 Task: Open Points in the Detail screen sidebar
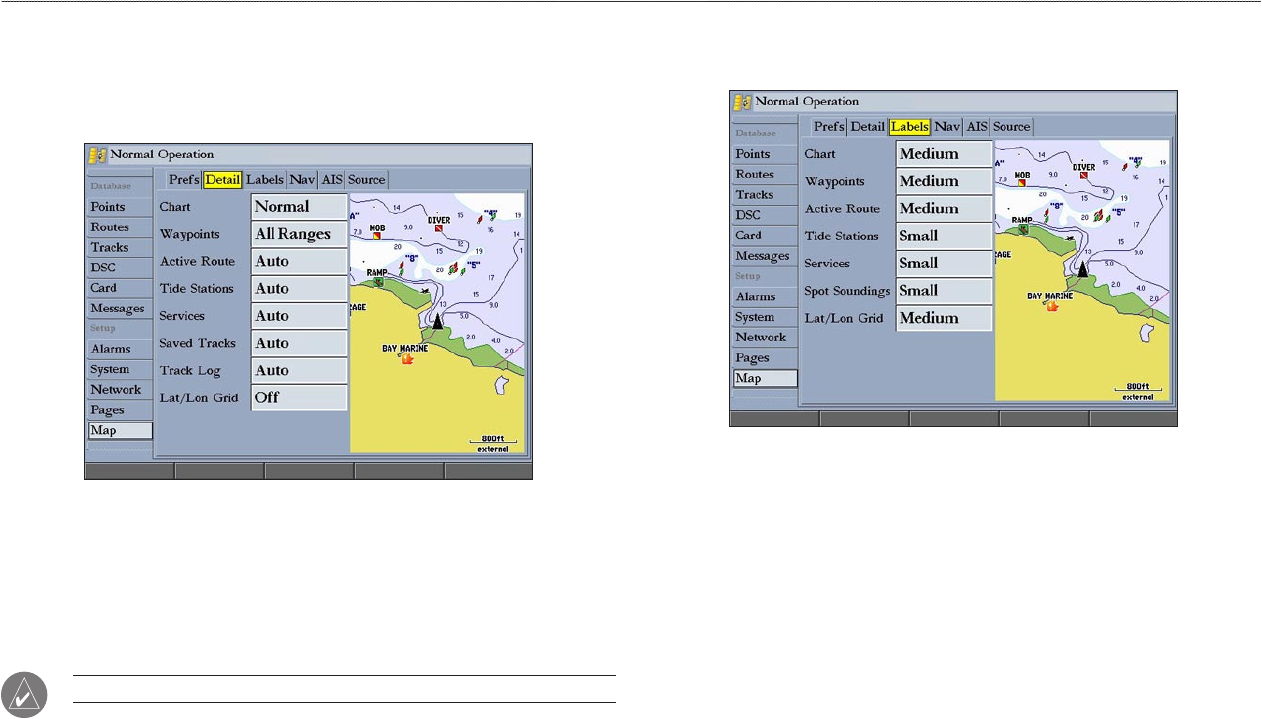point(120,207)
